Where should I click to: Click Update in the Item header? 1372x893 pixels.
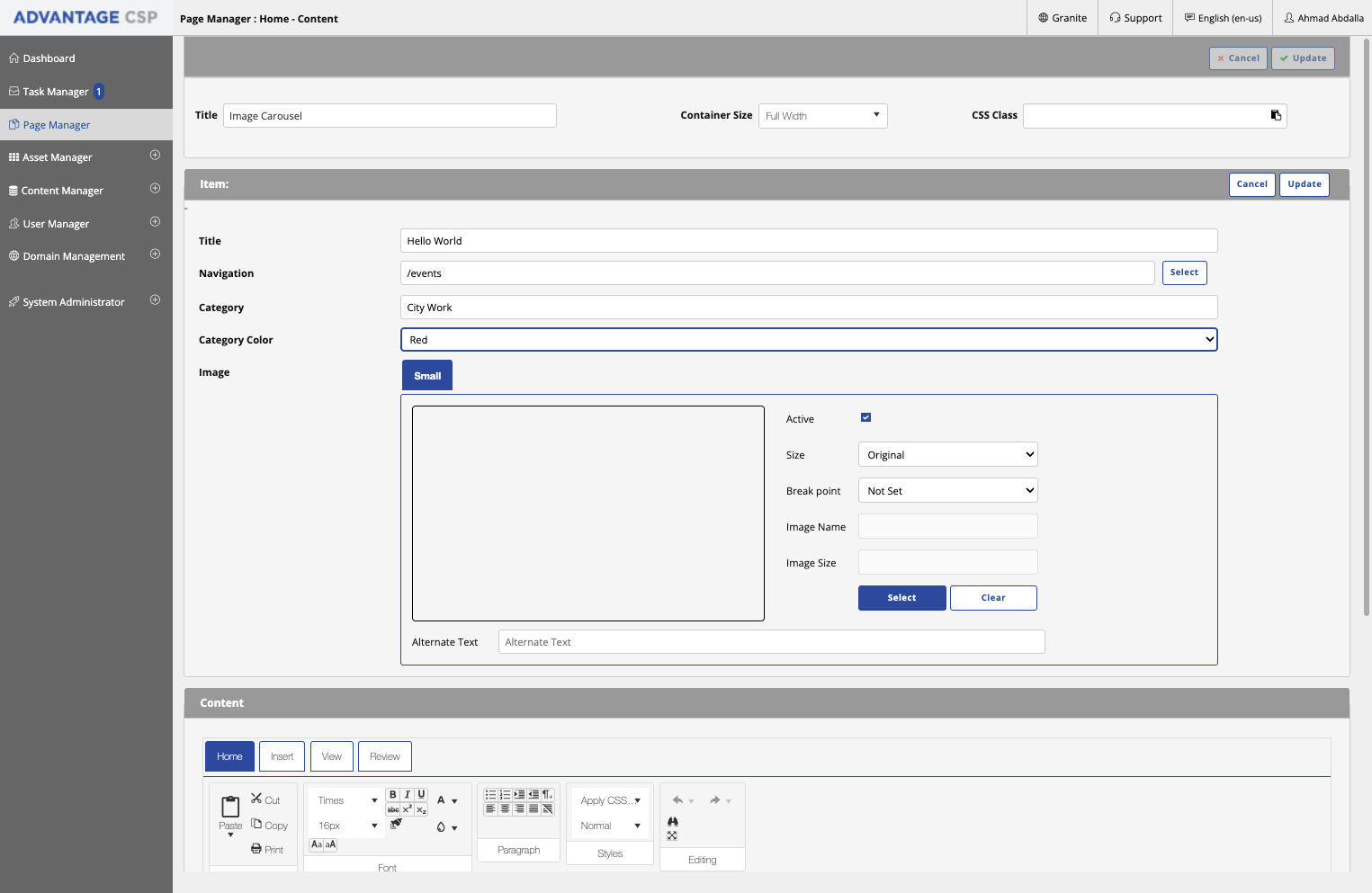(1305, 184)
